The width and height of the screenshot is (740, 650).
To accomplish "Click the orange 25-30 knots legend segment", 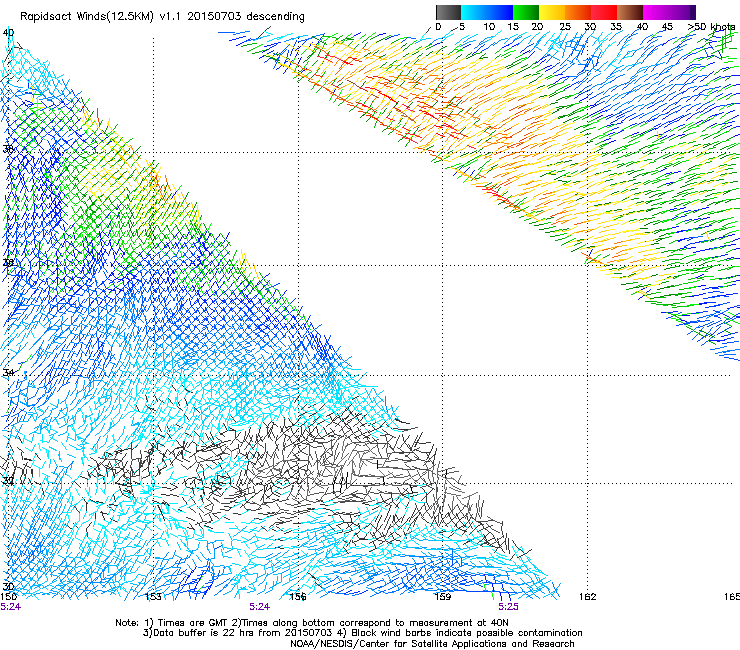I will point(578,12).
